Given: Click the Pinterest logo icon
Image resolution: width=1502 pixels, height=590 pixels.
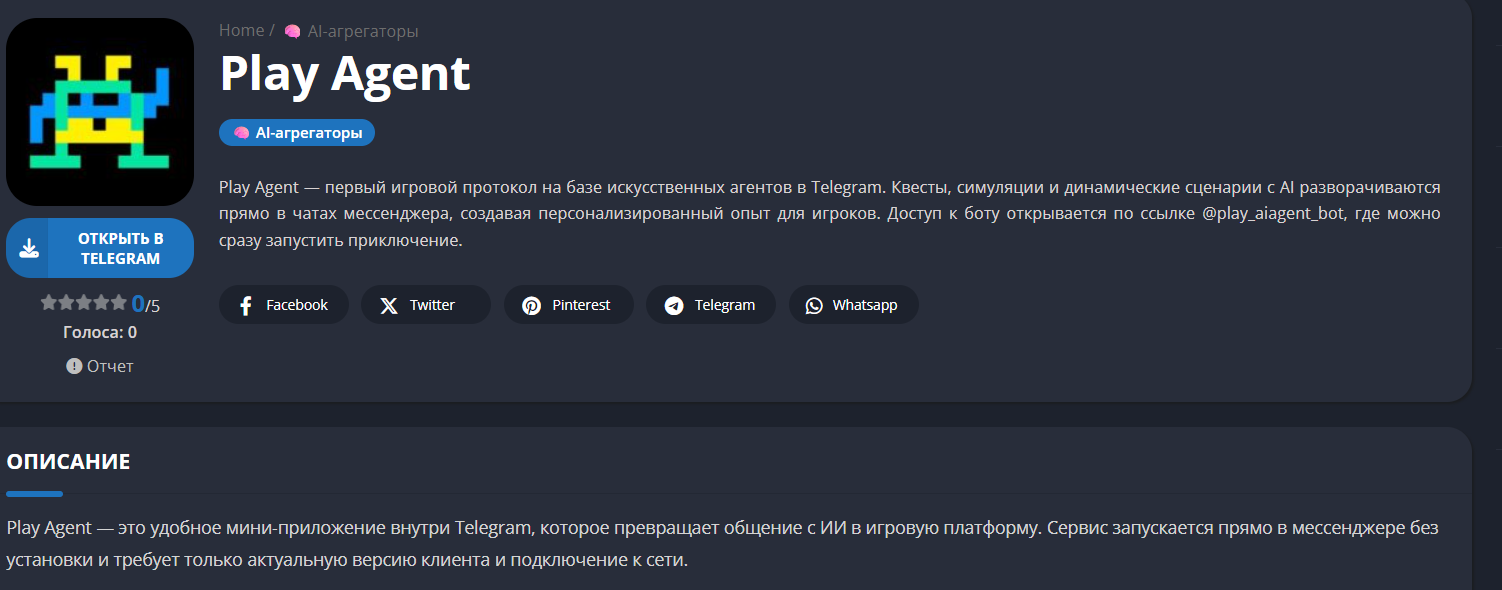Looking at the screenshot, I should pos(532,306).
